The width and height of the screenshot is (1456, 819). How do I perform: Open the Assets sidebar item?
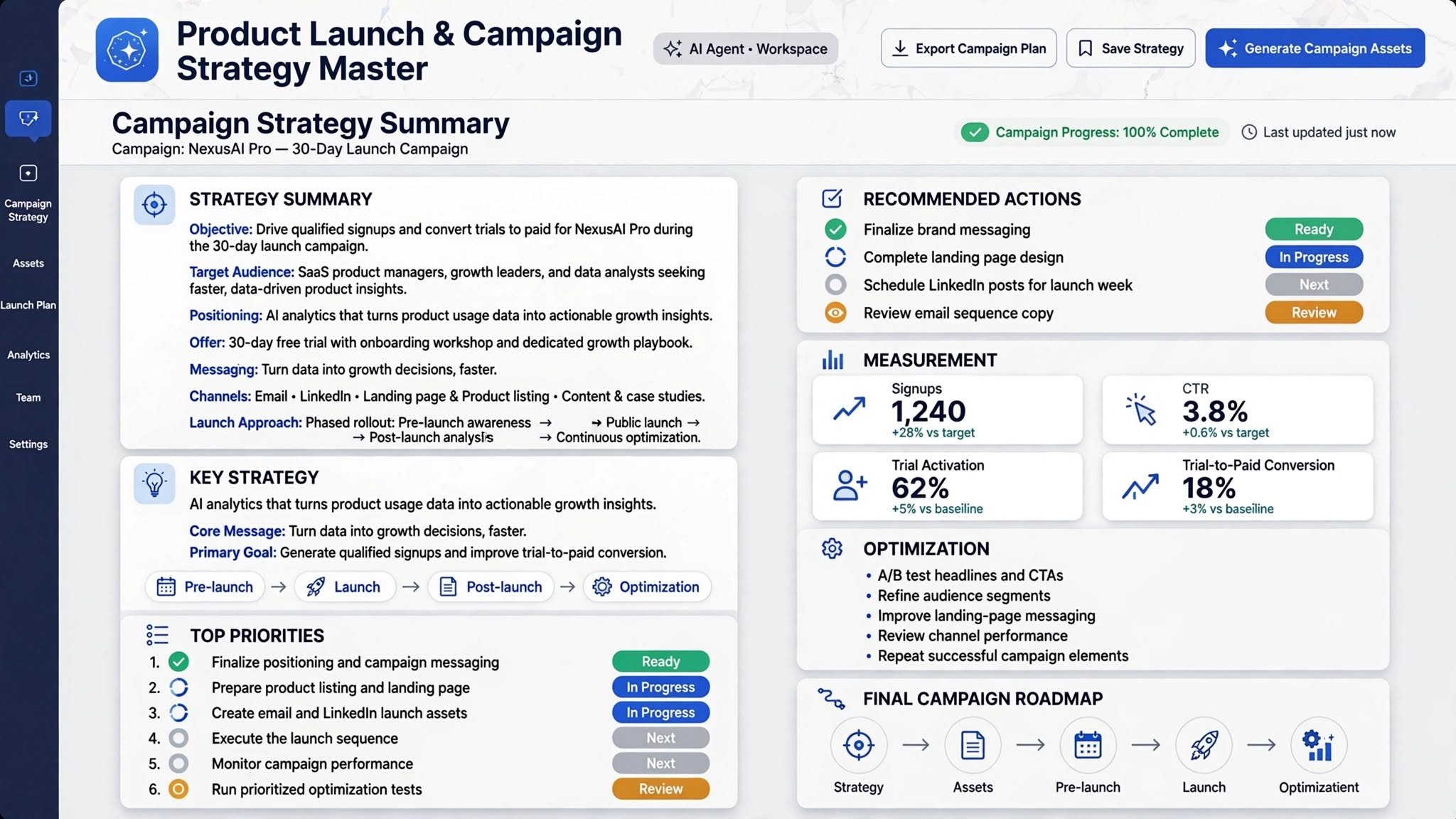coord(28,263)
